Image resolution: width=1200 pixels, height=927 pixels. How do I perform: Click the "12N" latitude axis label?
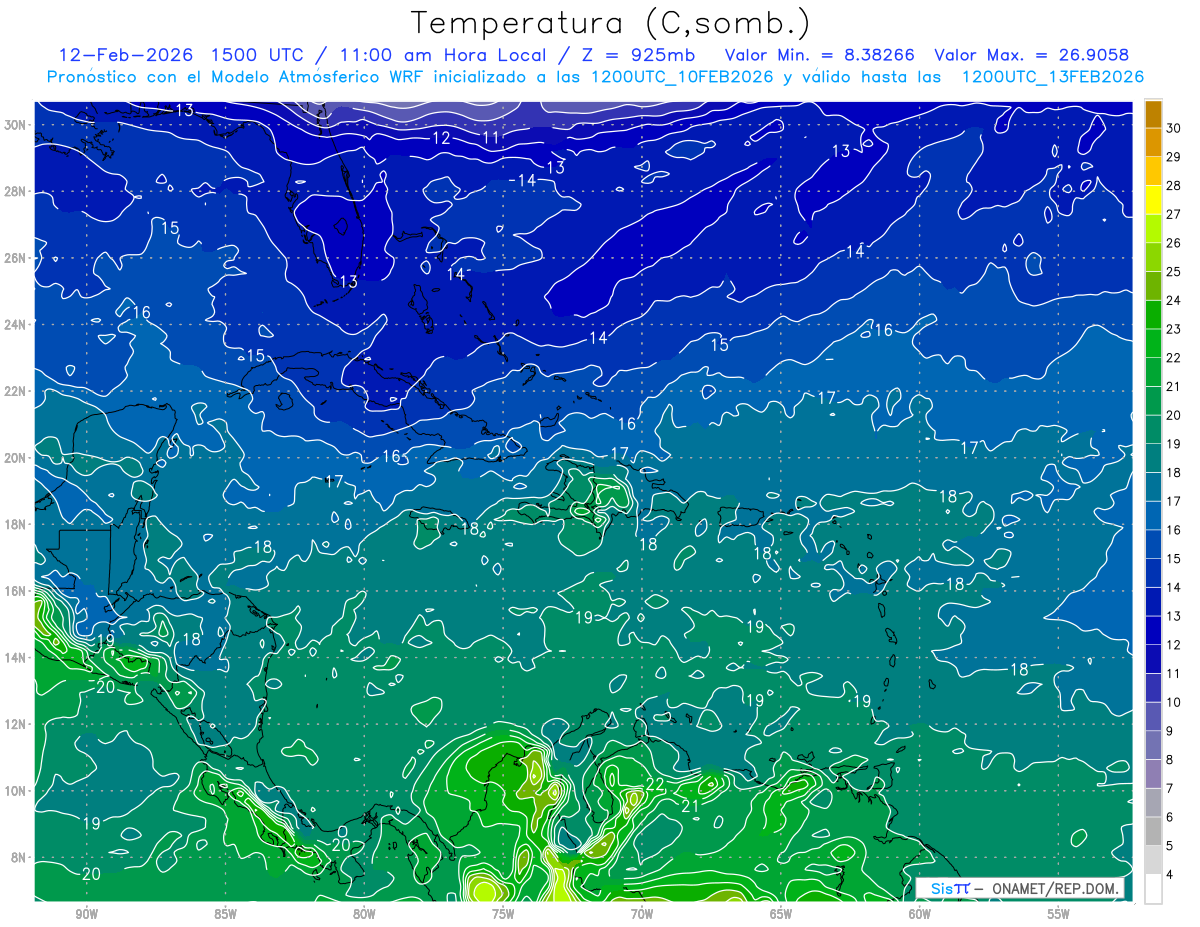point(17,724)
